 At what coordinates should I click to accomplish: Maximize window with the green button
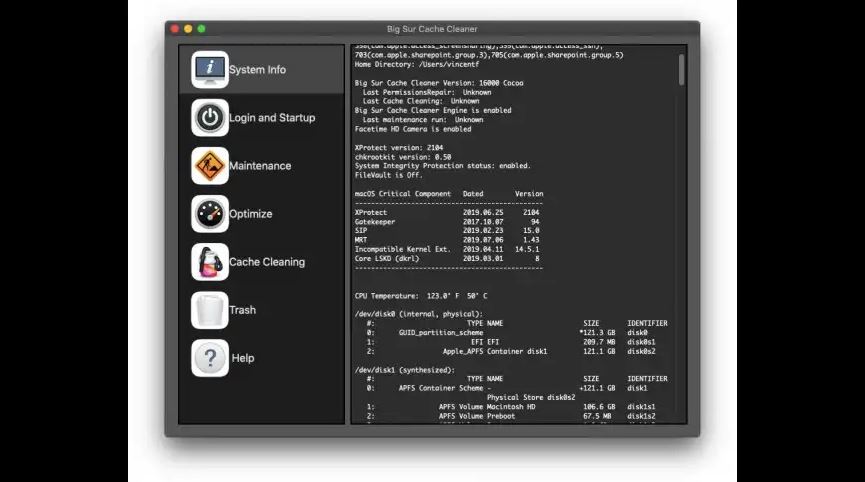tap(201, 29)
